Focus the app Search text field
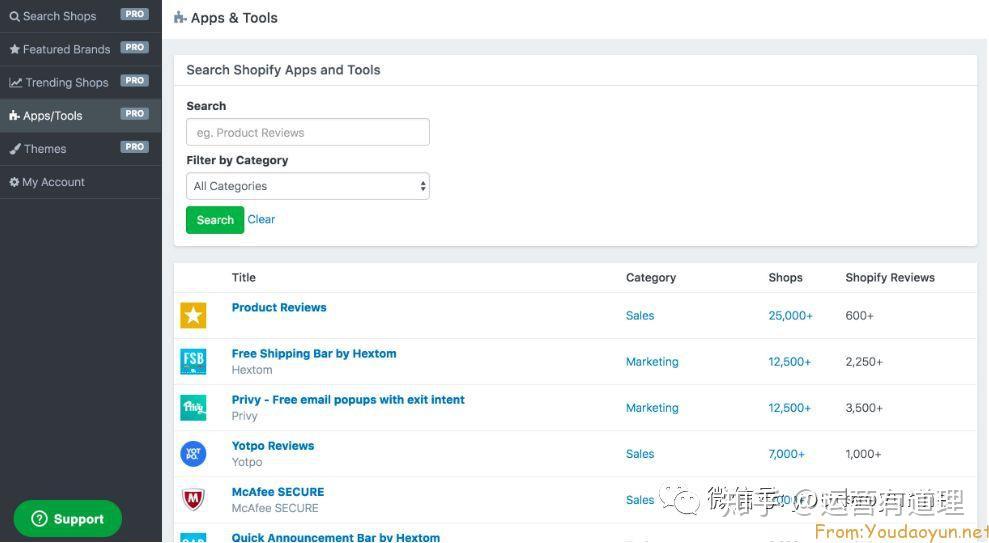This screenshot has height=543, width=989. click(x=308, y=132)
